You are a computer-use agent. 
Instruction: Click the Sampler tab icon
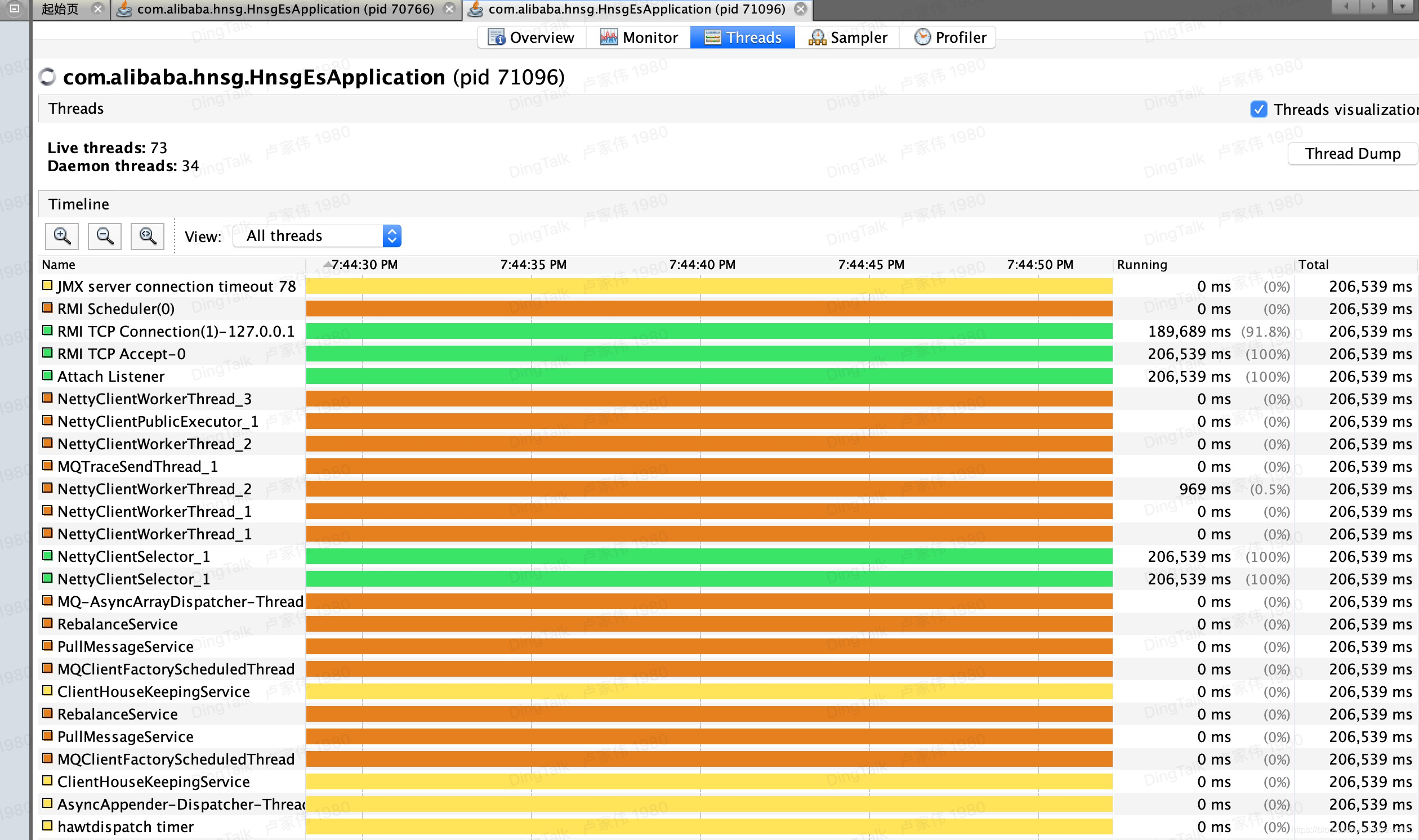coord(816,37)
